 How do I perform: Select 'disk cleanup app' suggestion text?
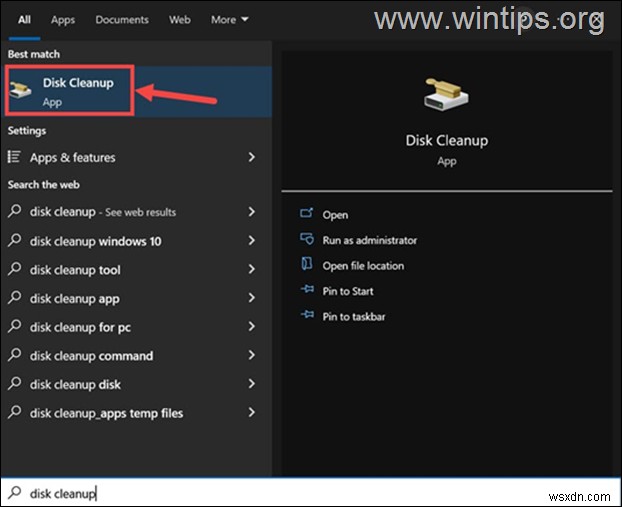coord(75,299)
